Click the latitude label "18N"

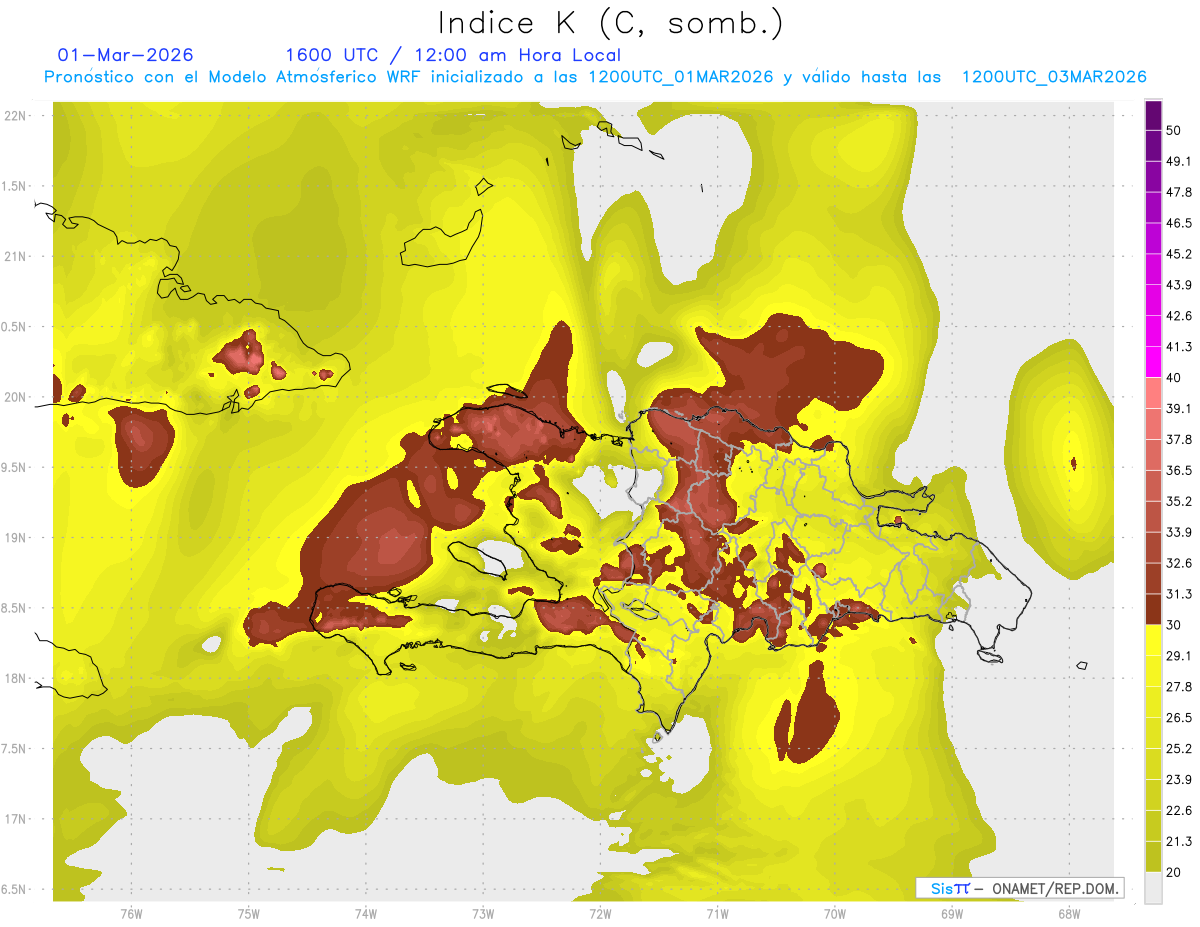17,679
